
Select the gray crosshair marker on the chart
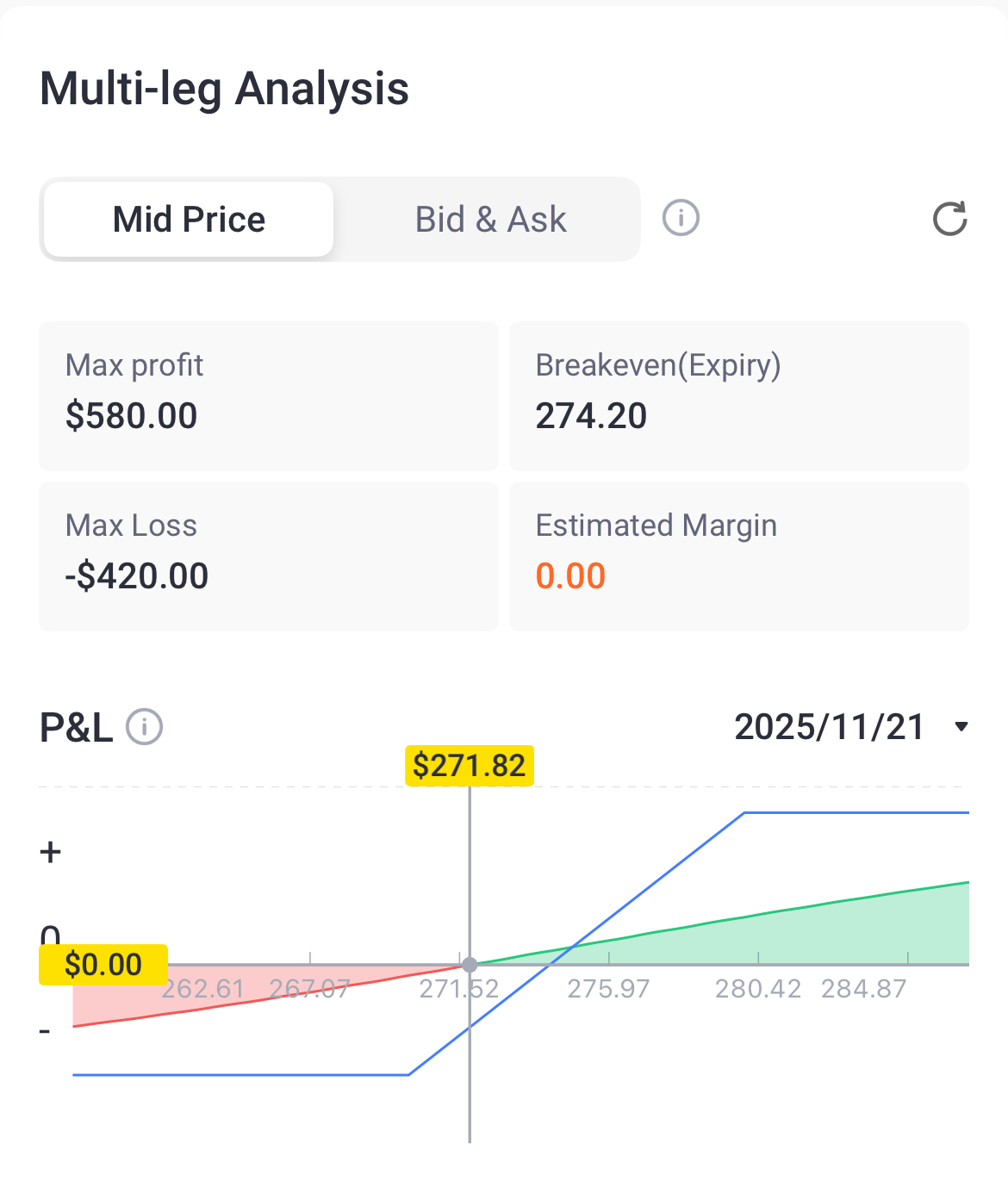[470, 965]
